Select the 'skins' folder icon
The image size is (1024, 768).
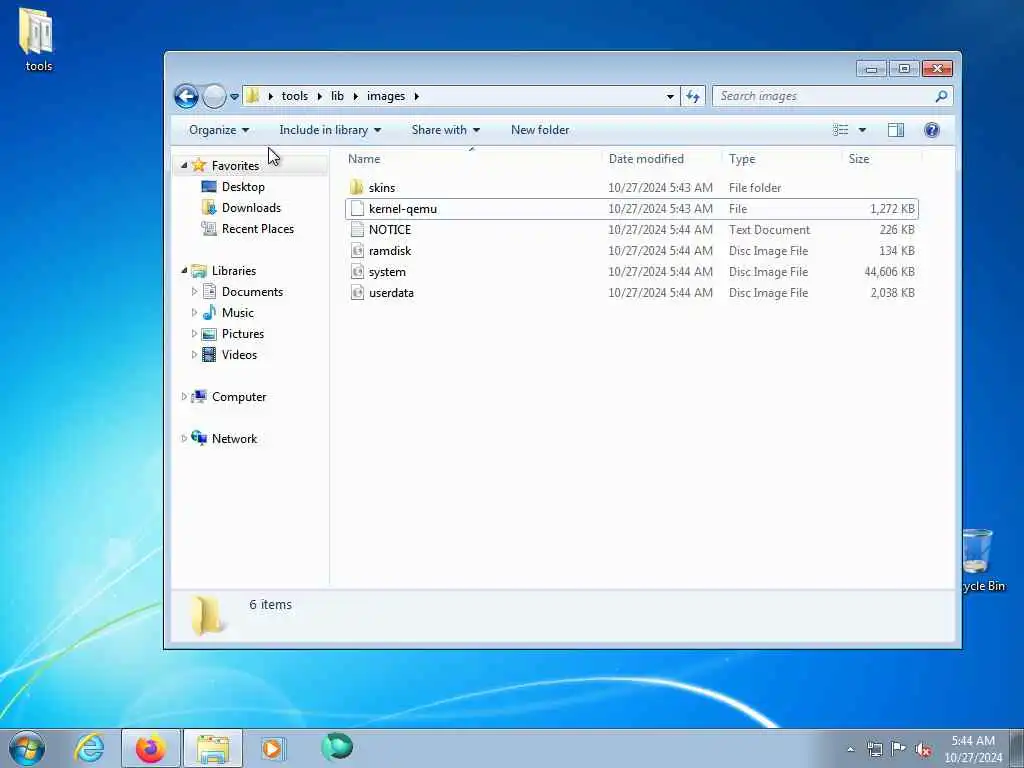(x=357, y=187)
